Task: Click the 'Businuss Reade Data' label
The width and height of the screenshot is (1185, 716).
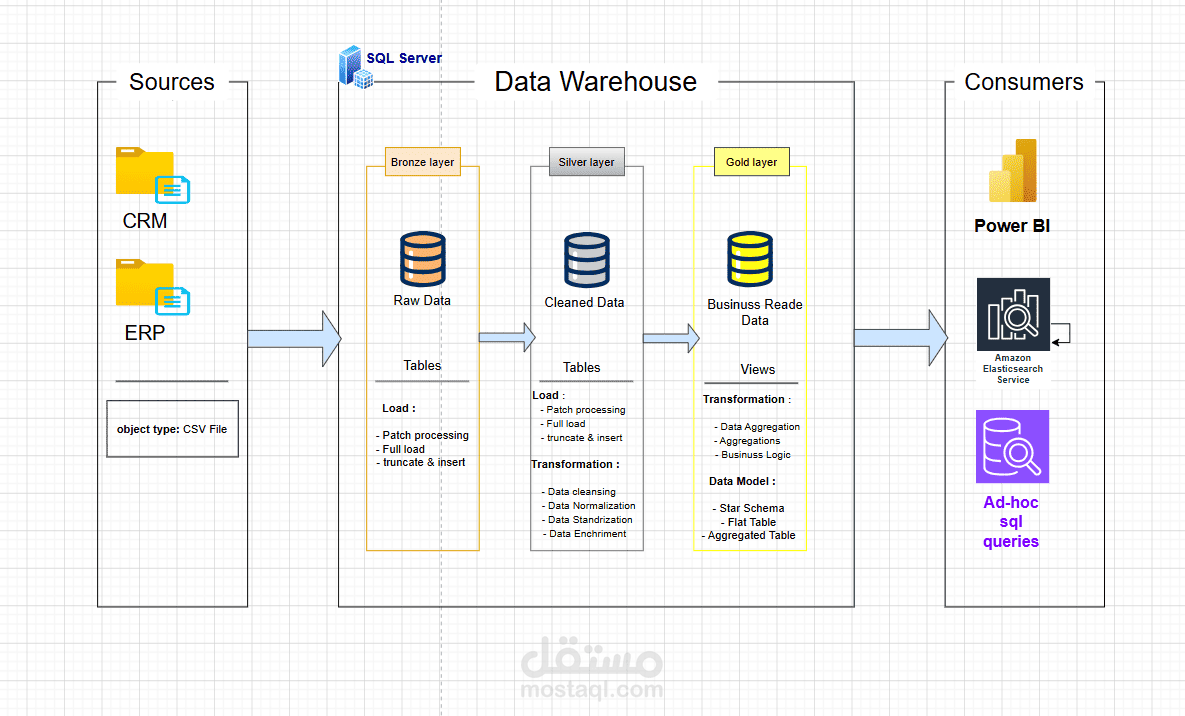Action: click(754, 312)
